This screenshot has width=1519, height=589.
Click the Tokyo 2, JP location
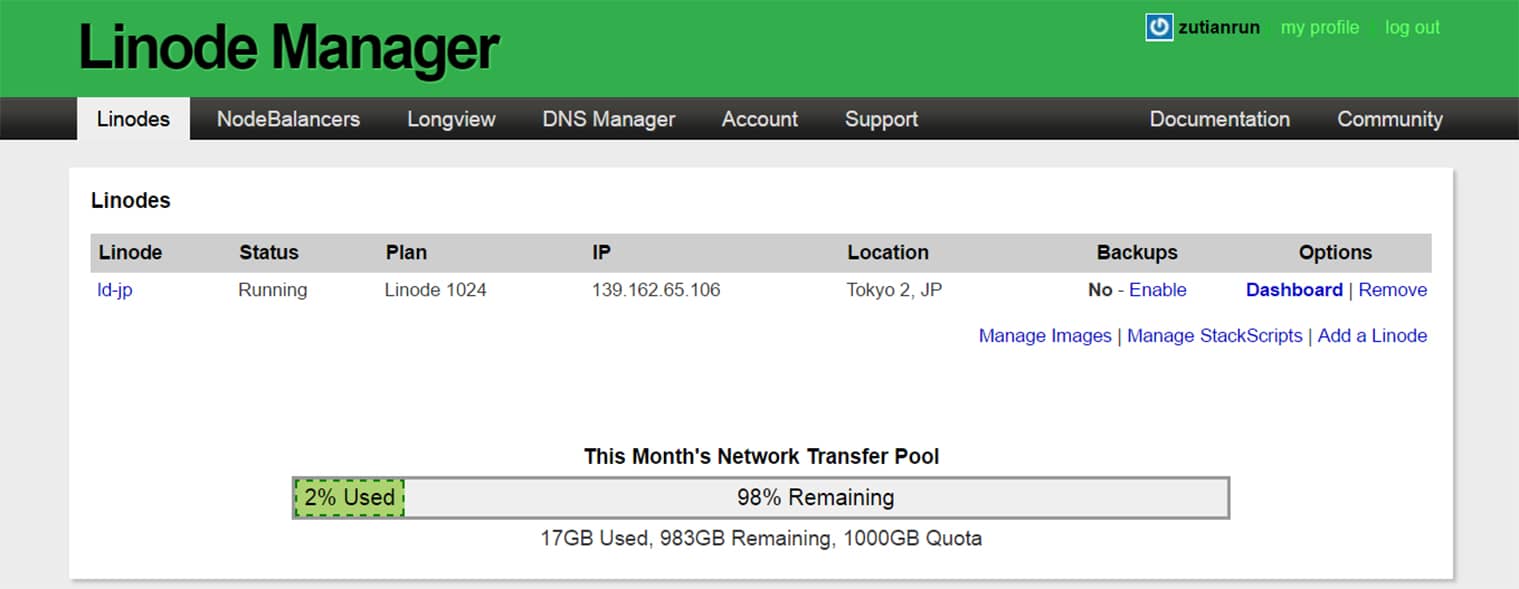tap(895, 290)
